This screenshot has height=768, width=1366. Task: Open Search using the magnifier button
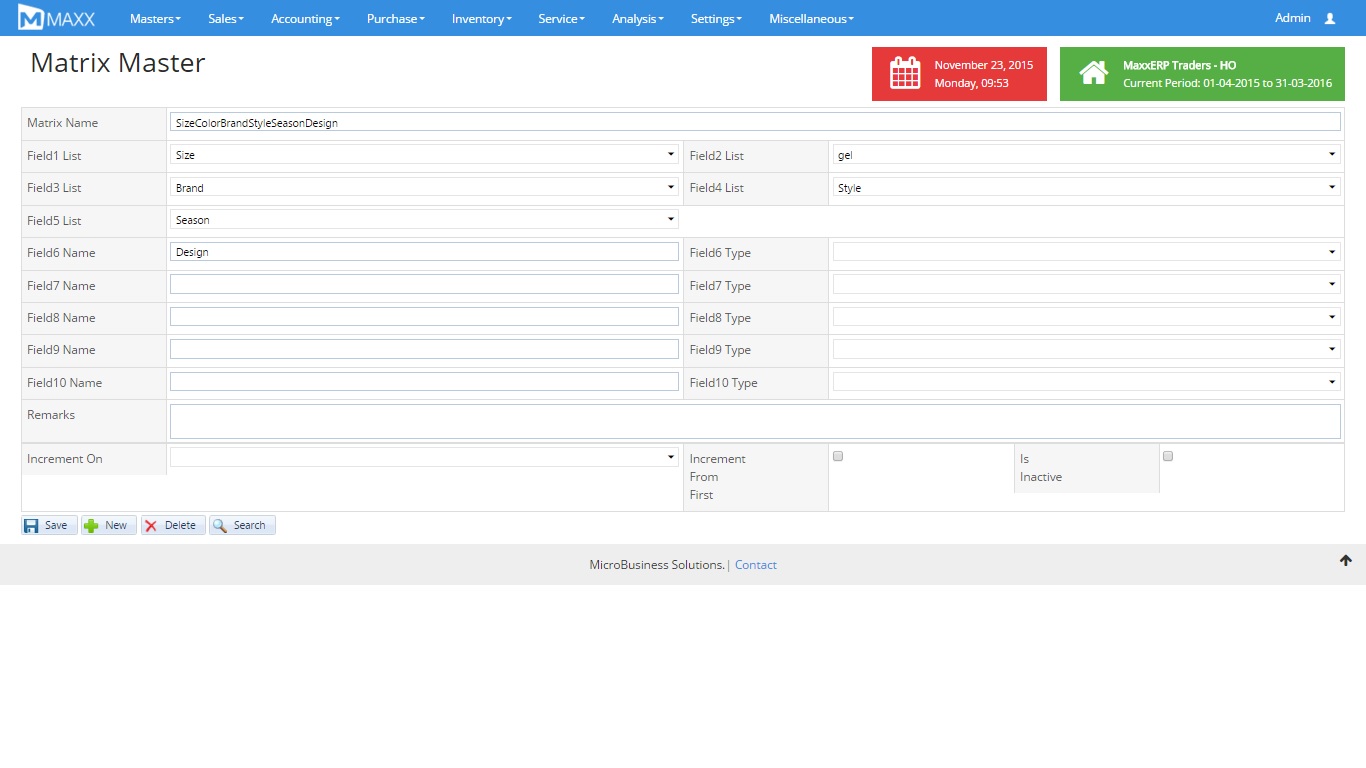pyautogui.click(x=242, y=525)
